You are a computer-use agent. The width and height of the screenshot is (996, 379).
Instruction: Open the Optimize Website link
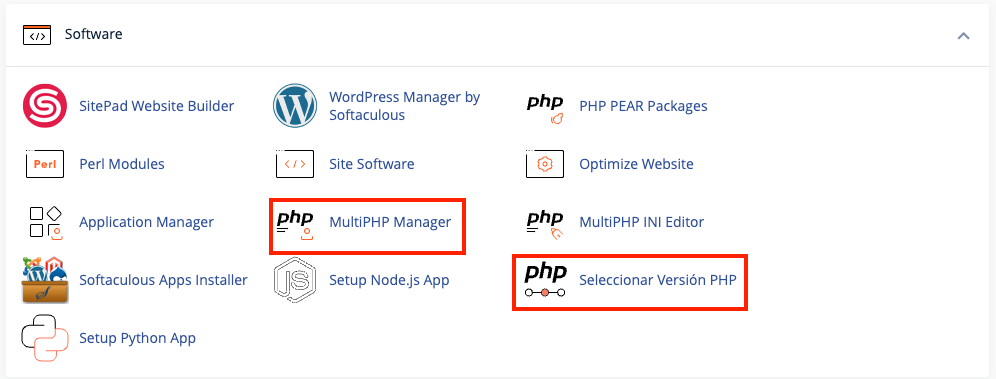click(636, 164)
